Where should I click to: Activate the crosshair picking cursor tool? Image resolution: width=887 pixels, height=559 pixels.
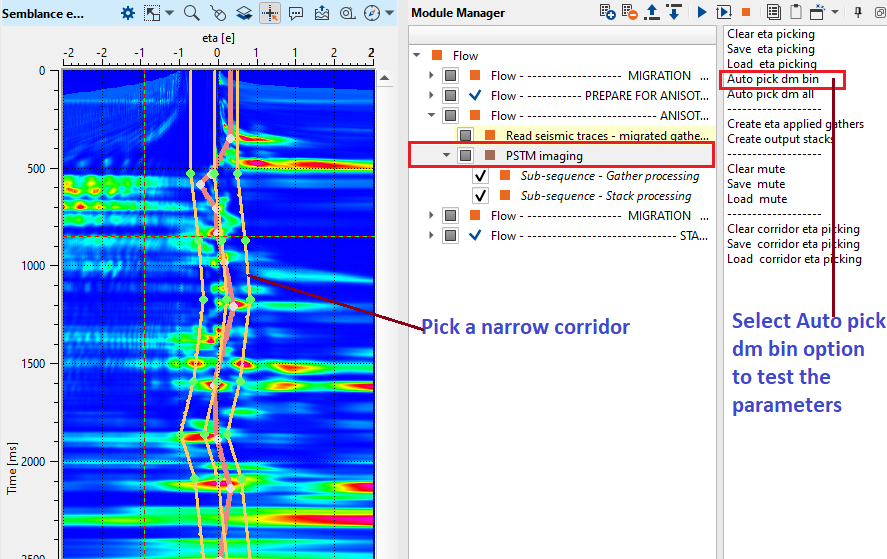[269, 13]
